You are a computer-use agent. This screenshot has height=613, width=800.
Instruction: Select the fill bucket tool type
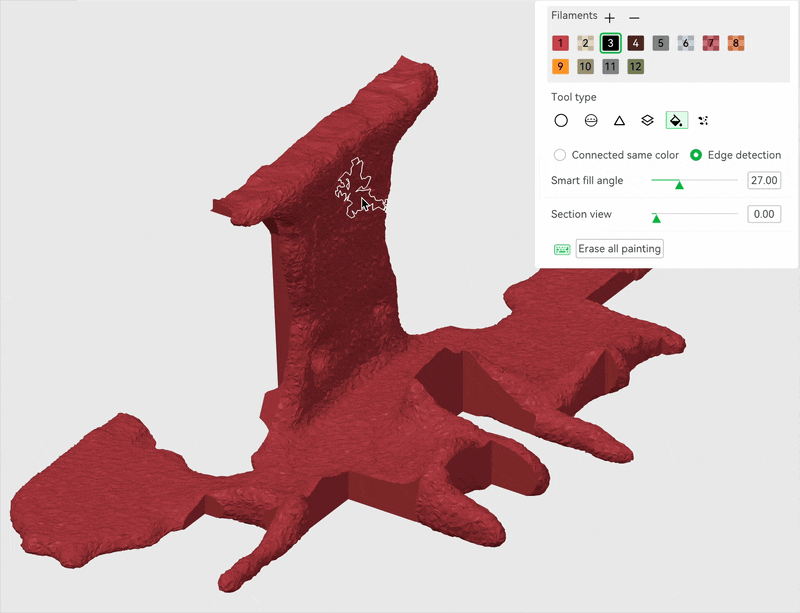tap(676, 121)
